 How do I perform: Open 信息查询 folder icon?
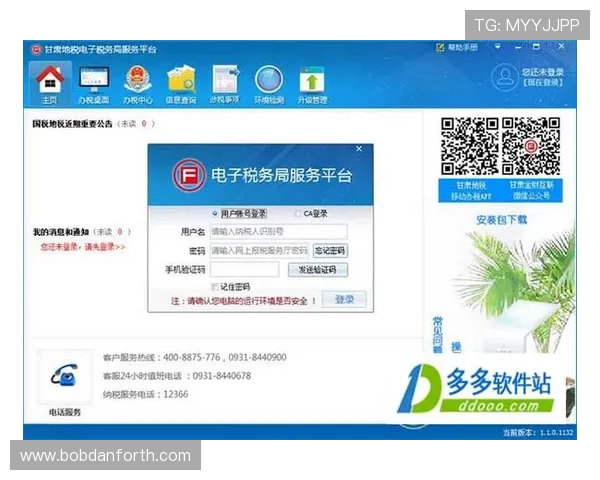pos(181,80)
